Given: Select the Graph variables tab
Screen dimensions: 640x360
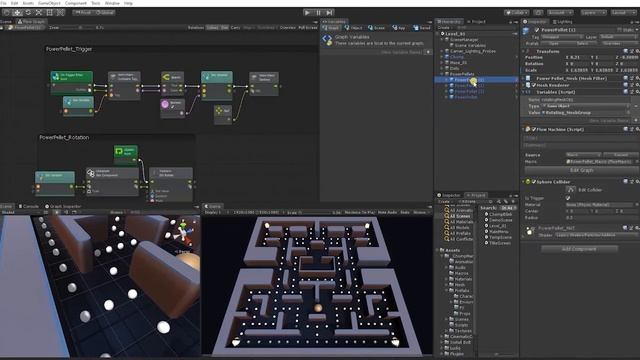Looking at the screenshot, I should (331, 28).
